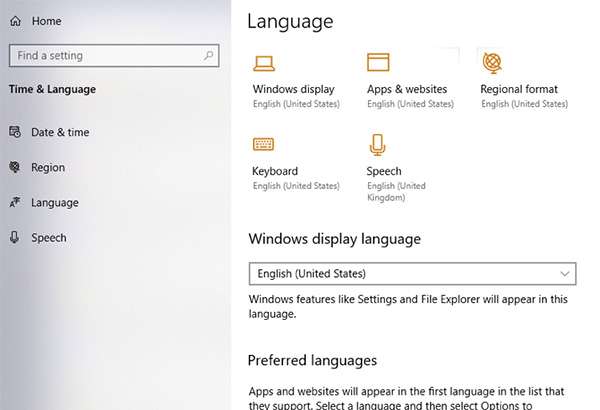Click the Windows display laptop icon
This screenshot has width=600, height=410.
coord(264,64)
